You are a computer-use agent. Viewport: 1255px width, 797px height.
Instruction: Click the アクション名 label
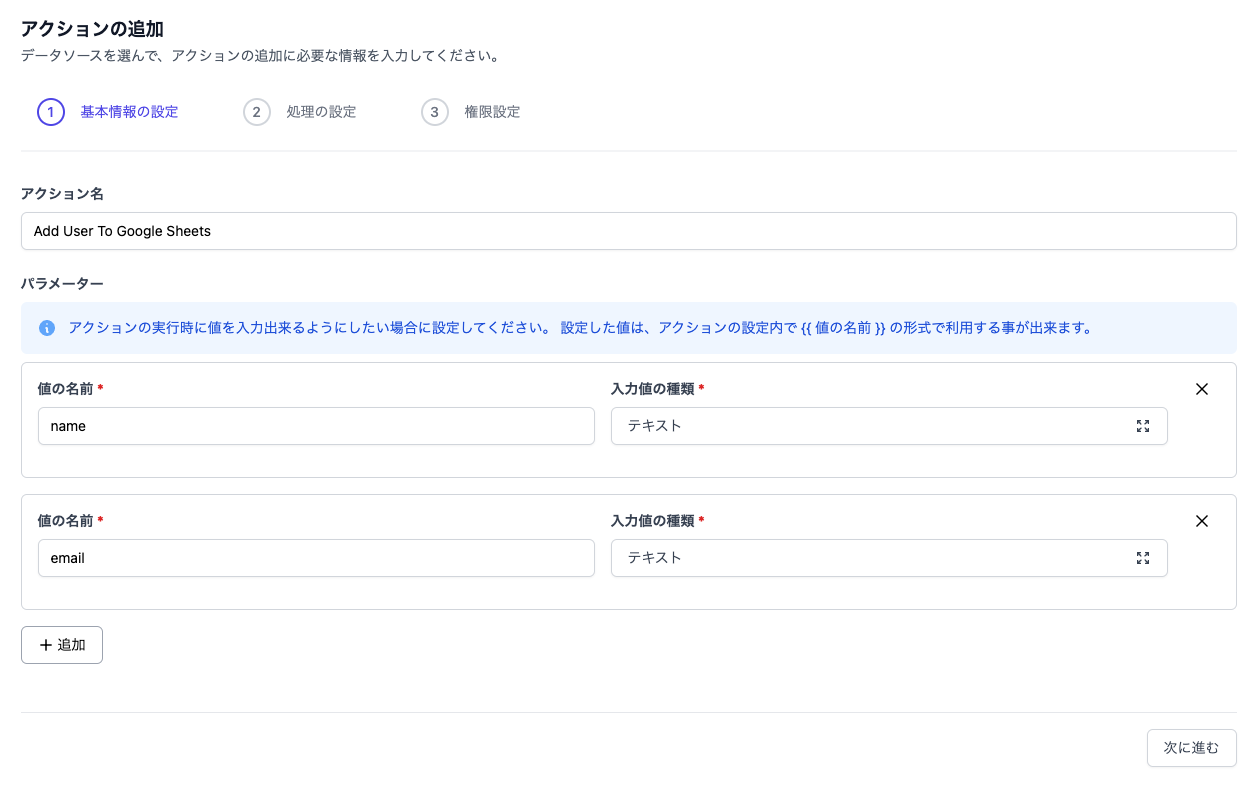point(62,193)
